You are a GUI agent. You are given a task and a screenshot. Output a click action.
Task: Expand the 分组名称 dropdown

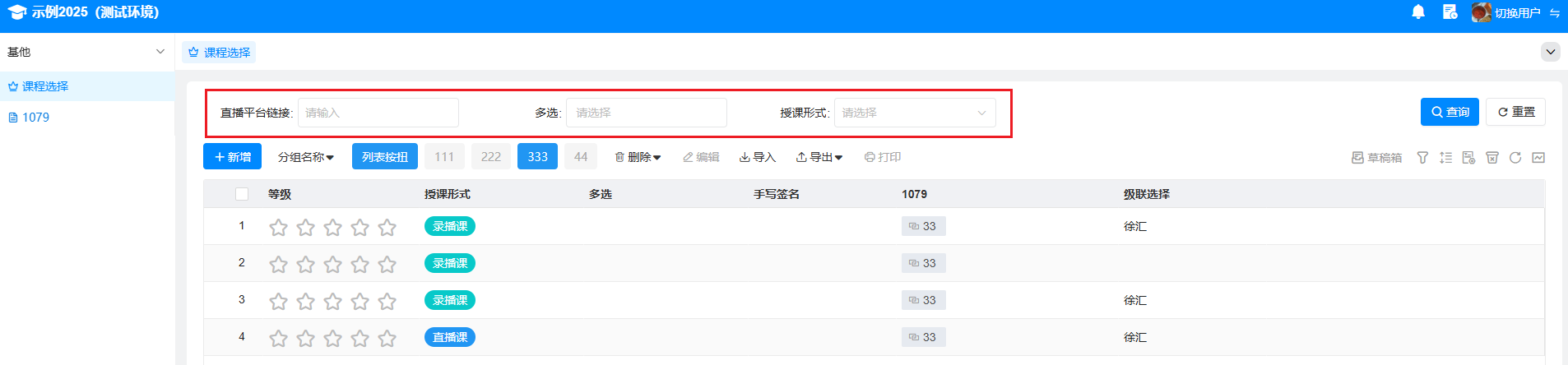(x=306, y=157)
